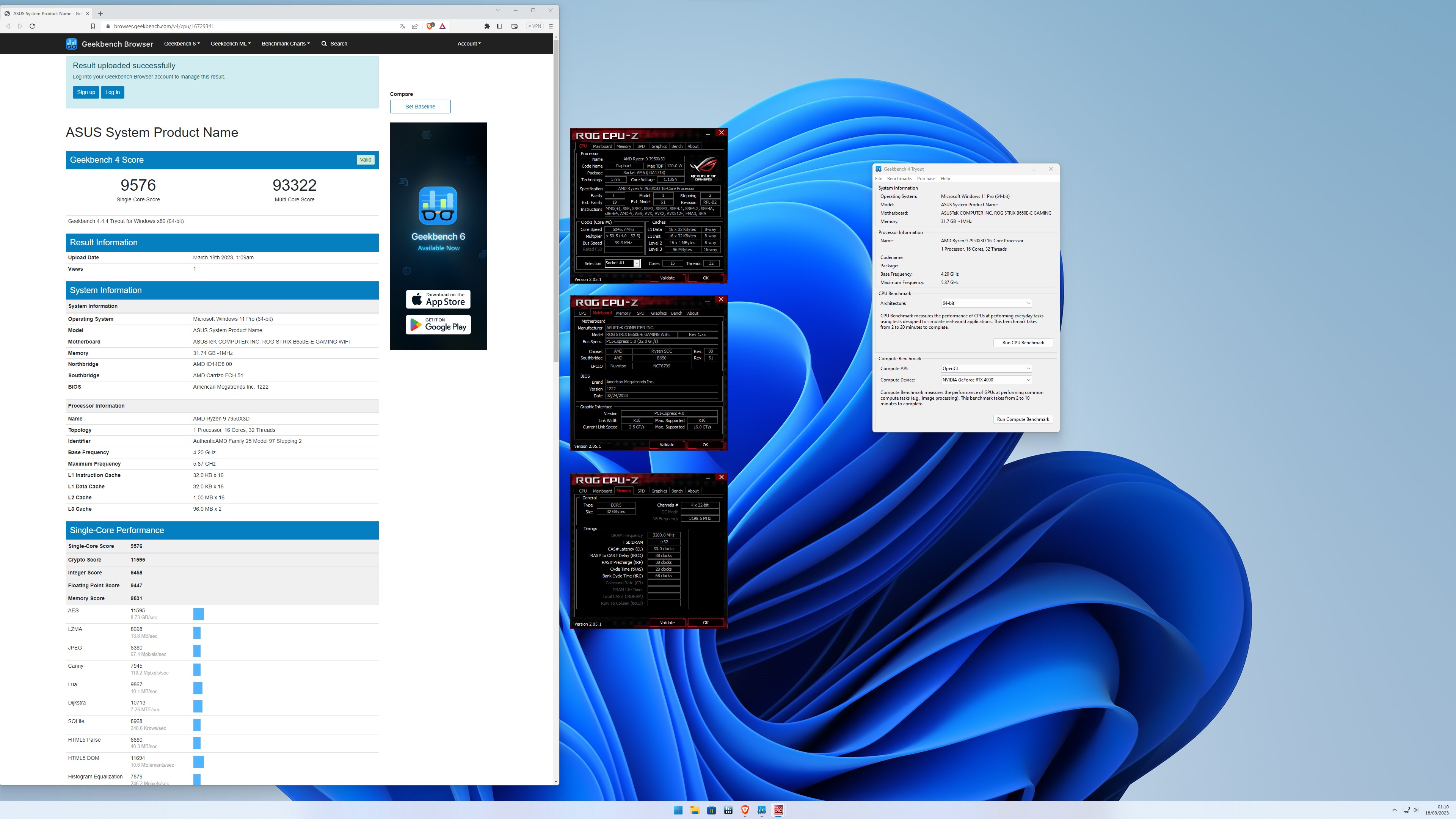1456x819 pixels.
Task: Click the Sign up button
Action: click(x=86, y=92)
